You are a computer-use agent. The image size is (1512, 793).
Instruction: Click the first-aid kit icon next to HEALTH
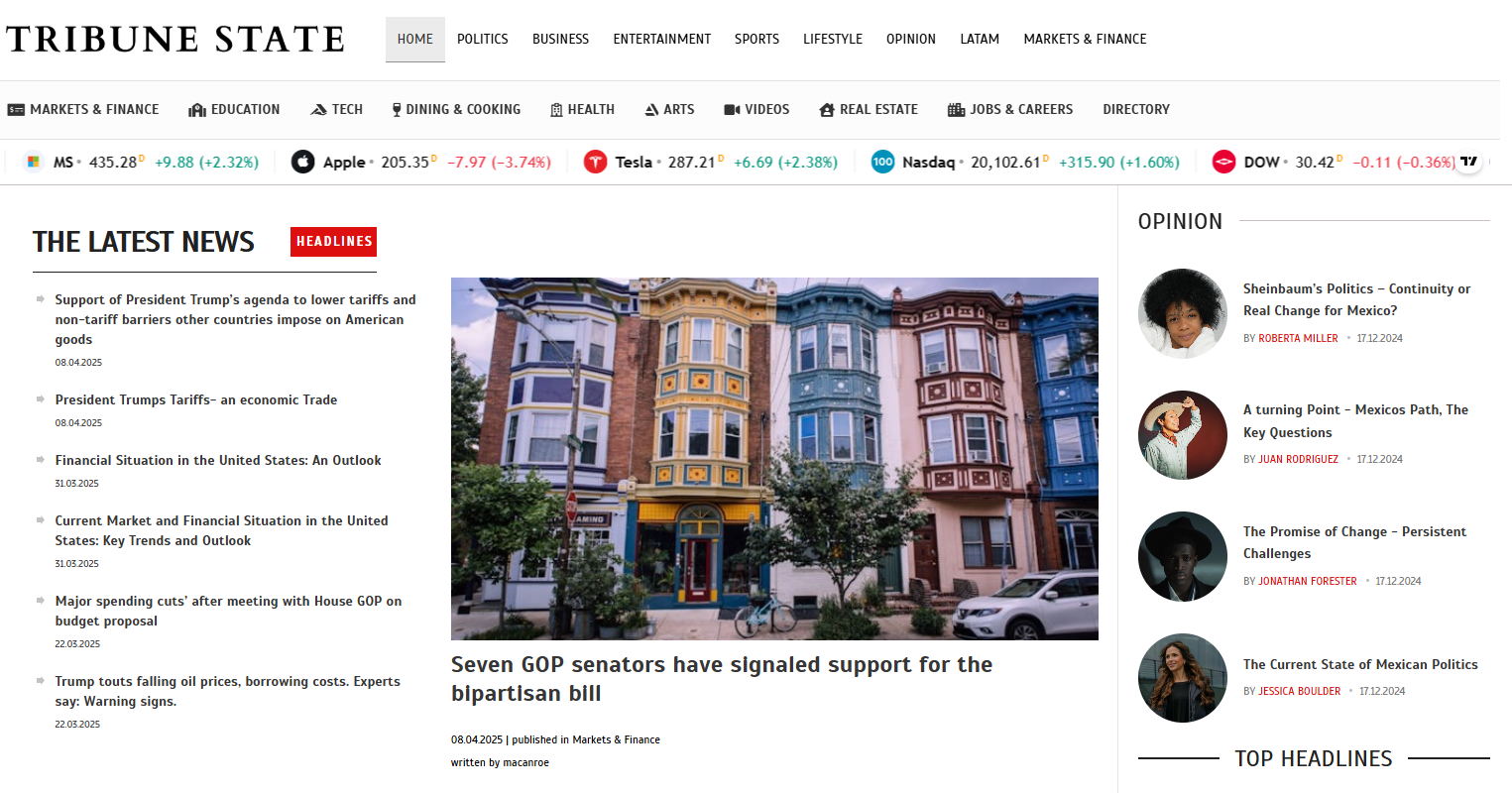(556, 109)
